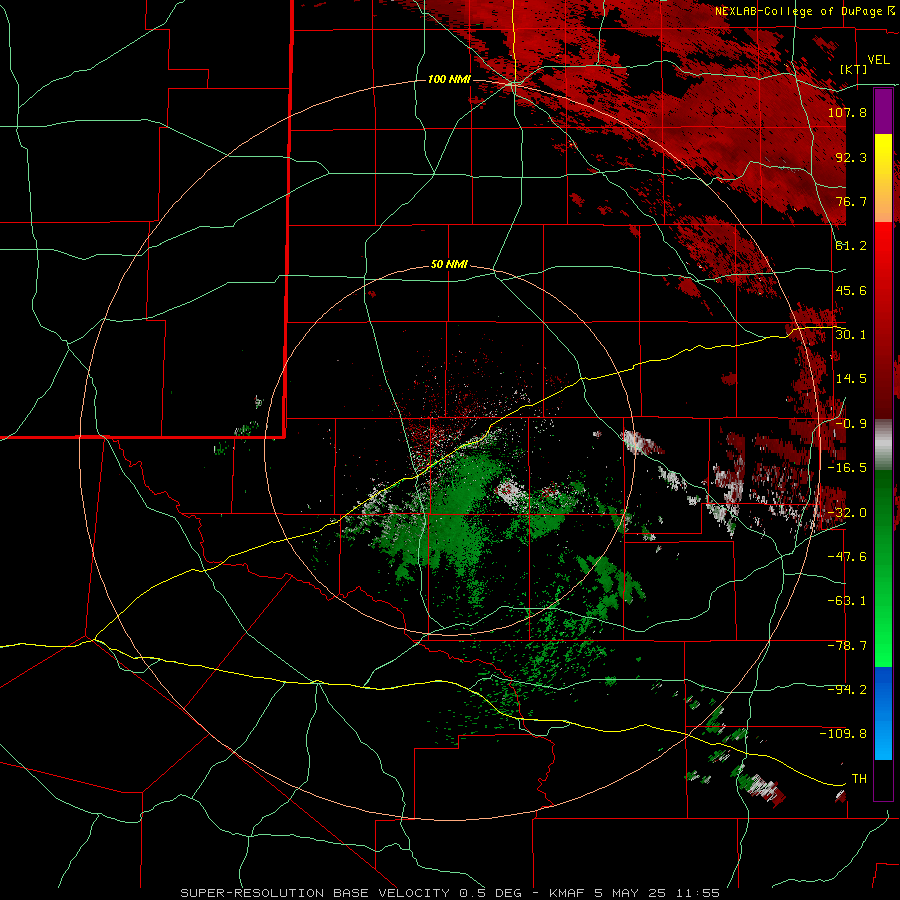Click the VEL legend title

click(878, 60)
